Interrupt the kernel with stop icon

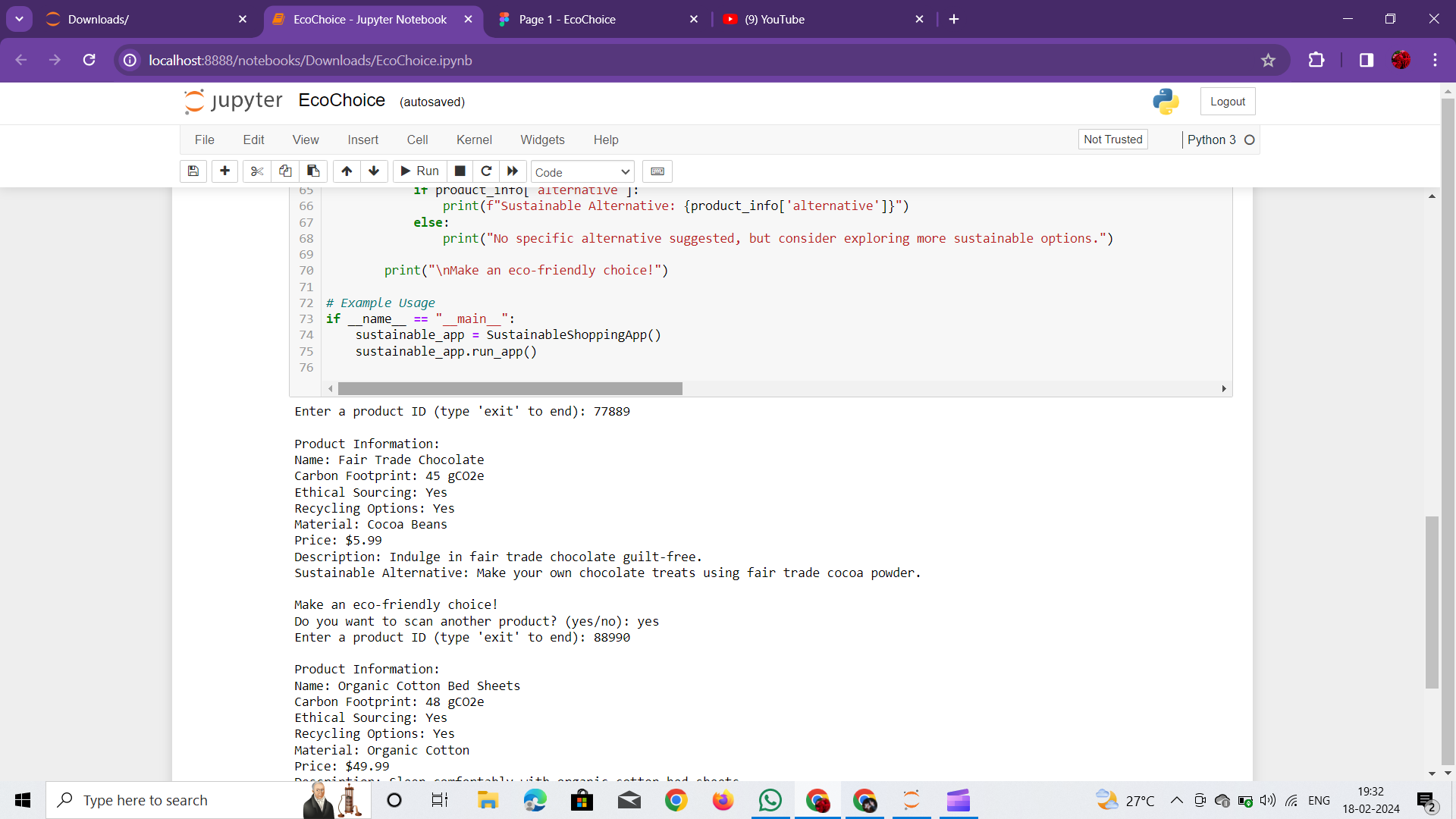(460, 171)
